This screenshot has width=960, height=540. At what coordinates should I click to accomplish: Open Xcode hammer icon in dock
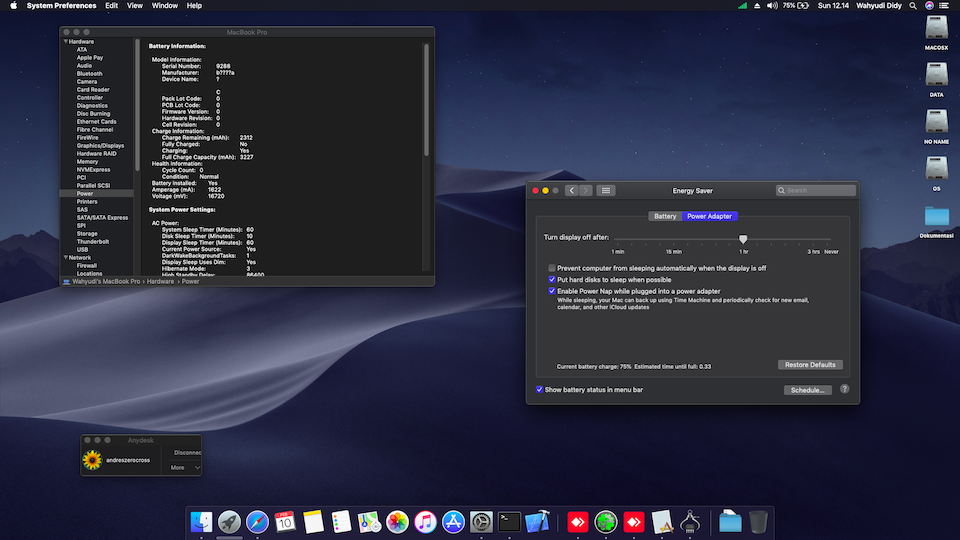tap(538, 522)
